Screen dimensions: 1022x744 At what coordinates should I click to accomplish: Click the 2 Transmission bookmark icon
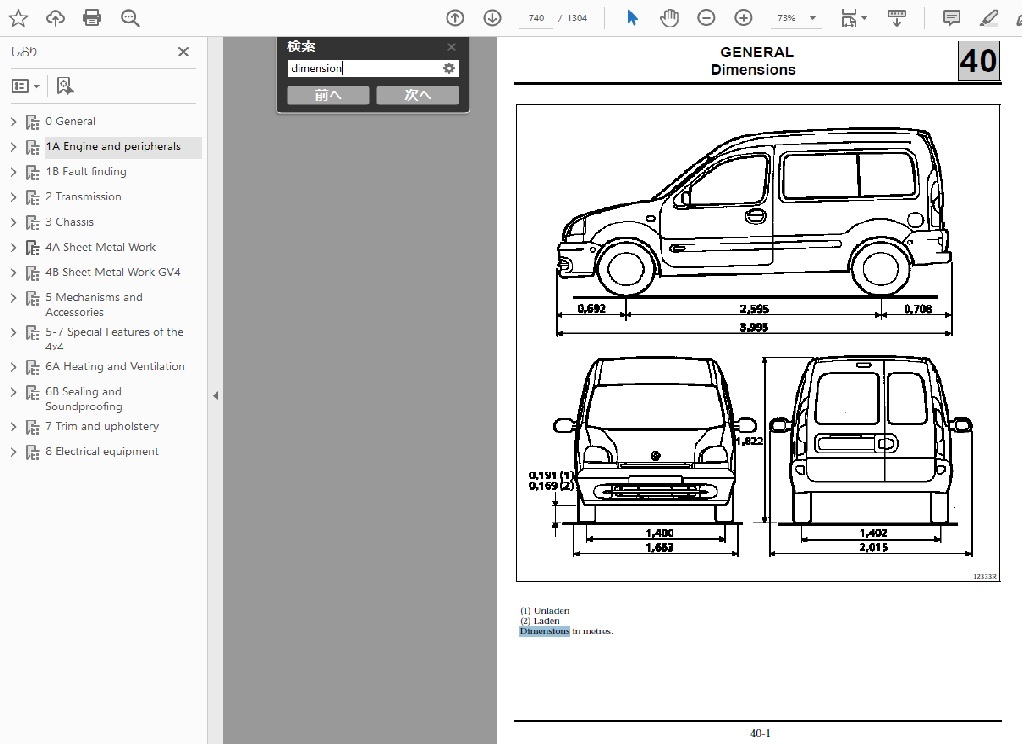(33, 198)
